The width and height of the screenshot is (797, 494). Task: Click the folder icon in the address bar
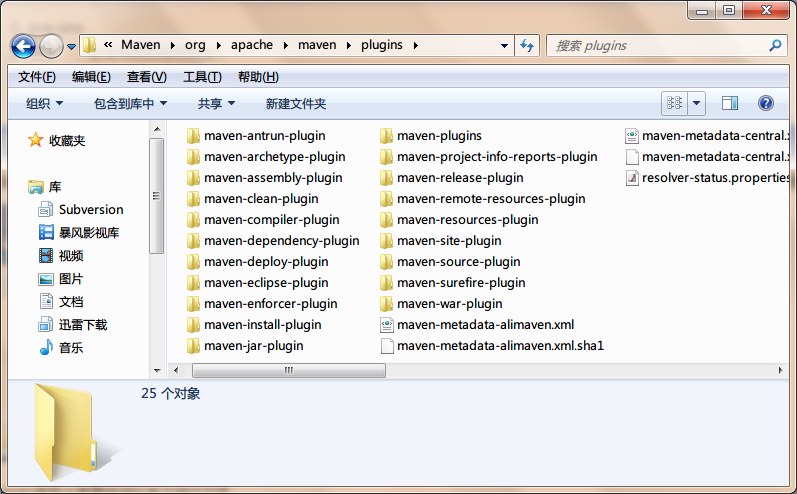click(x=89, y=45)
